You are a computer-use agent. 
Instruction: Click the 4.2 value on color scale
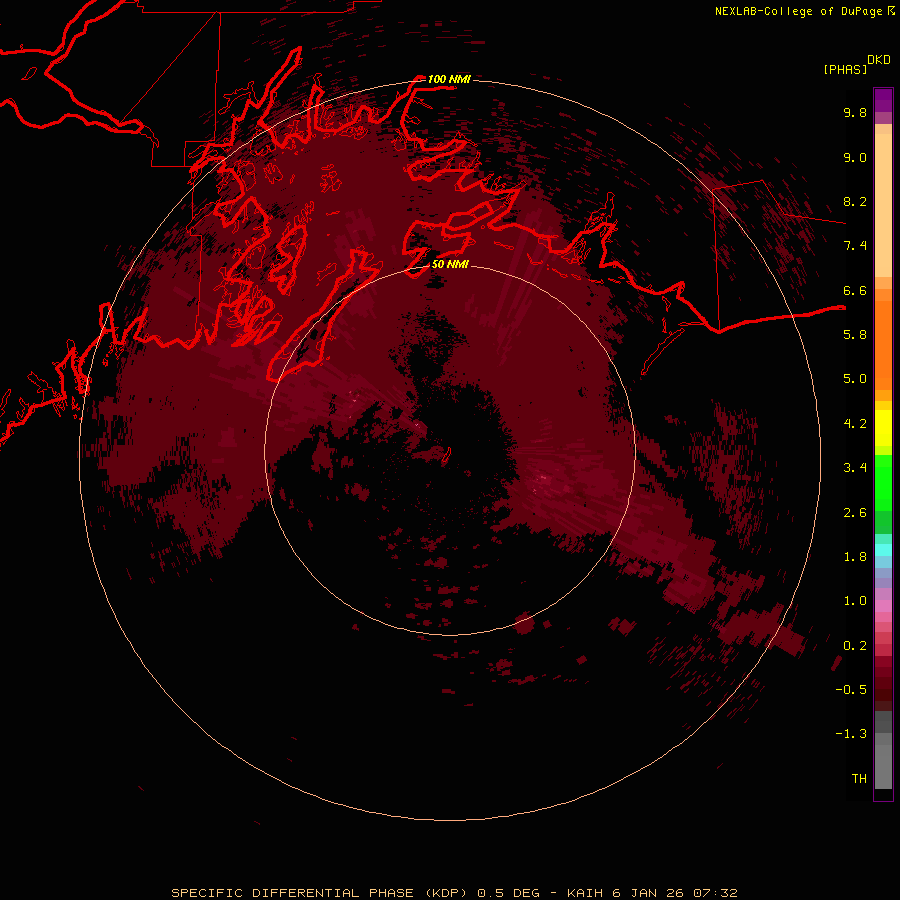tap(855, 424)
